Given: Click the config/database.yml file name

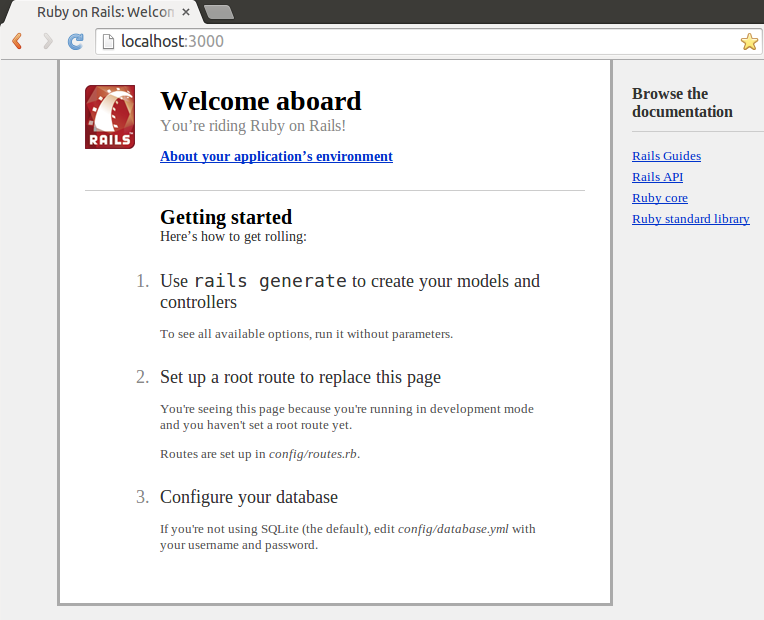Looking at the screenshot, I should (x=453, y=529).
